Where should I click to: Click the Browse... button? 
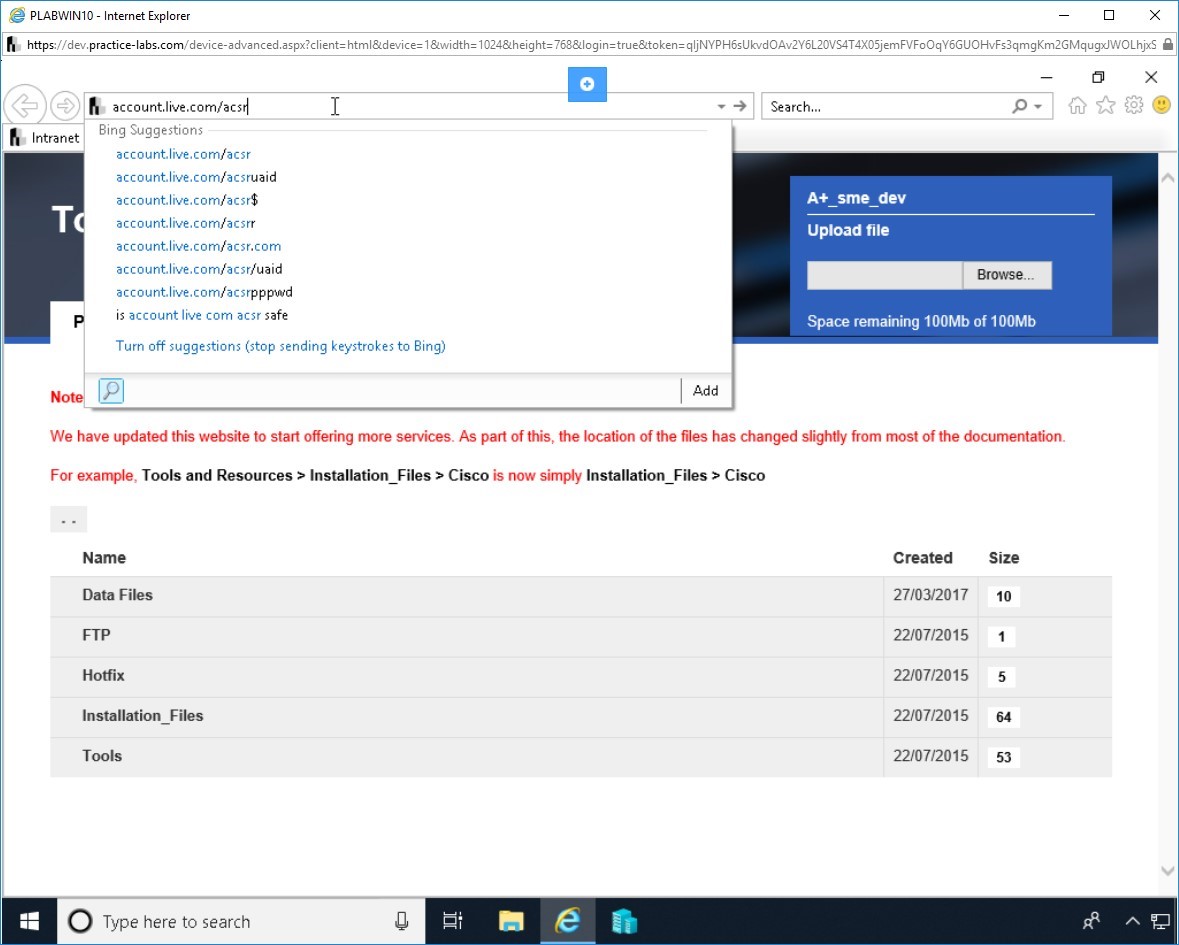pos(1006,275)
